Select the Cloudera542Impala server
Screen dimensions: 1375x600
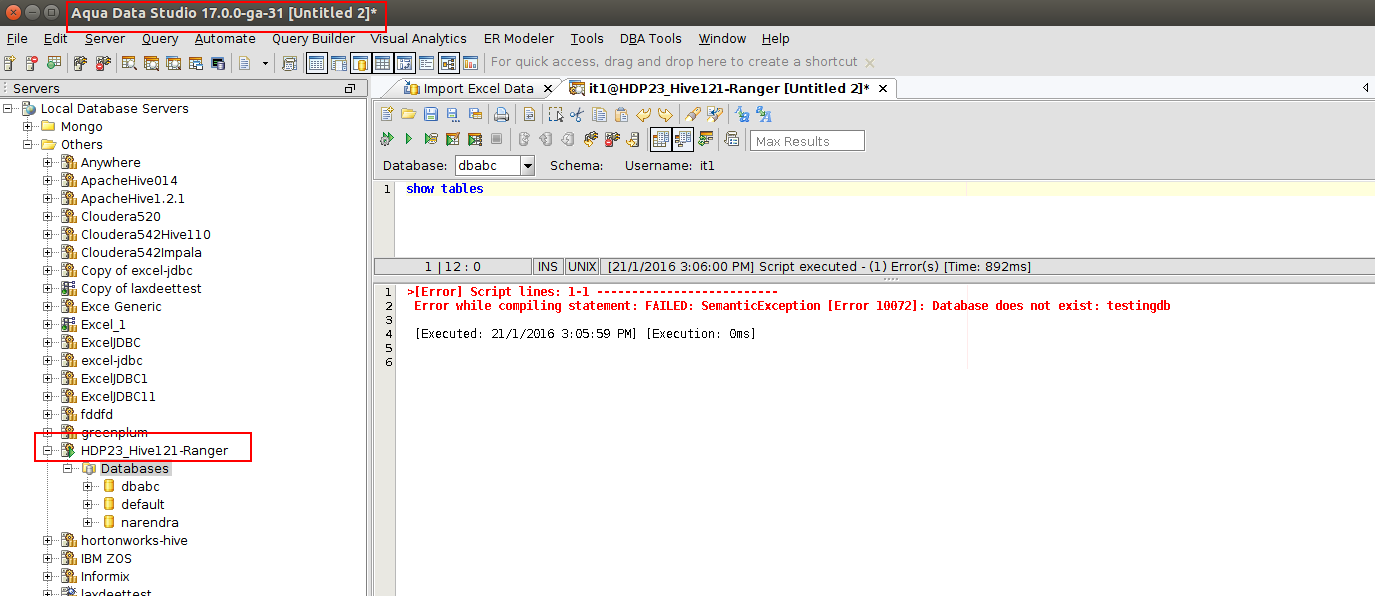(141, 252)
